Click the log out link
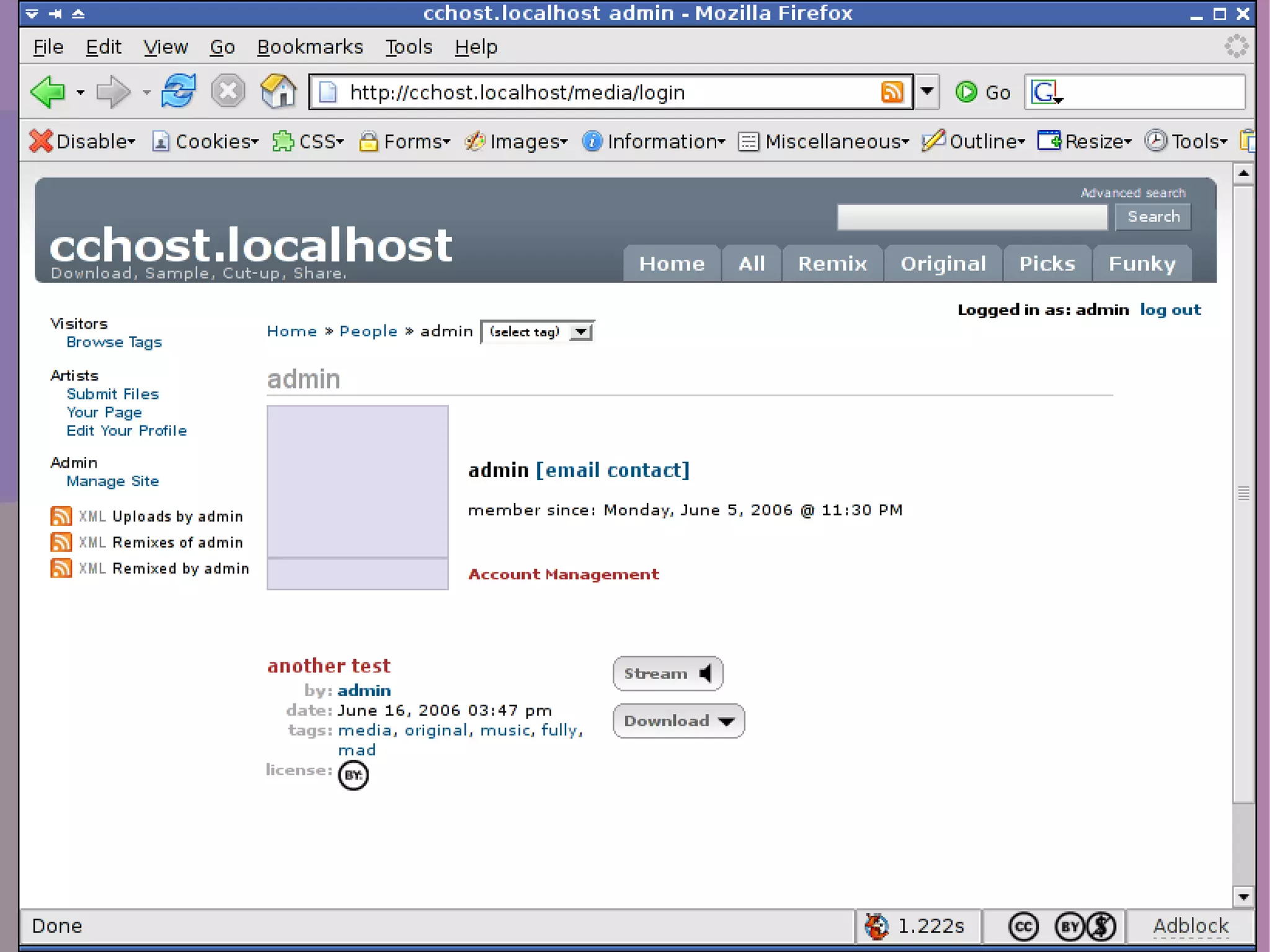1270x952 pixels. tap(1170, 309)
